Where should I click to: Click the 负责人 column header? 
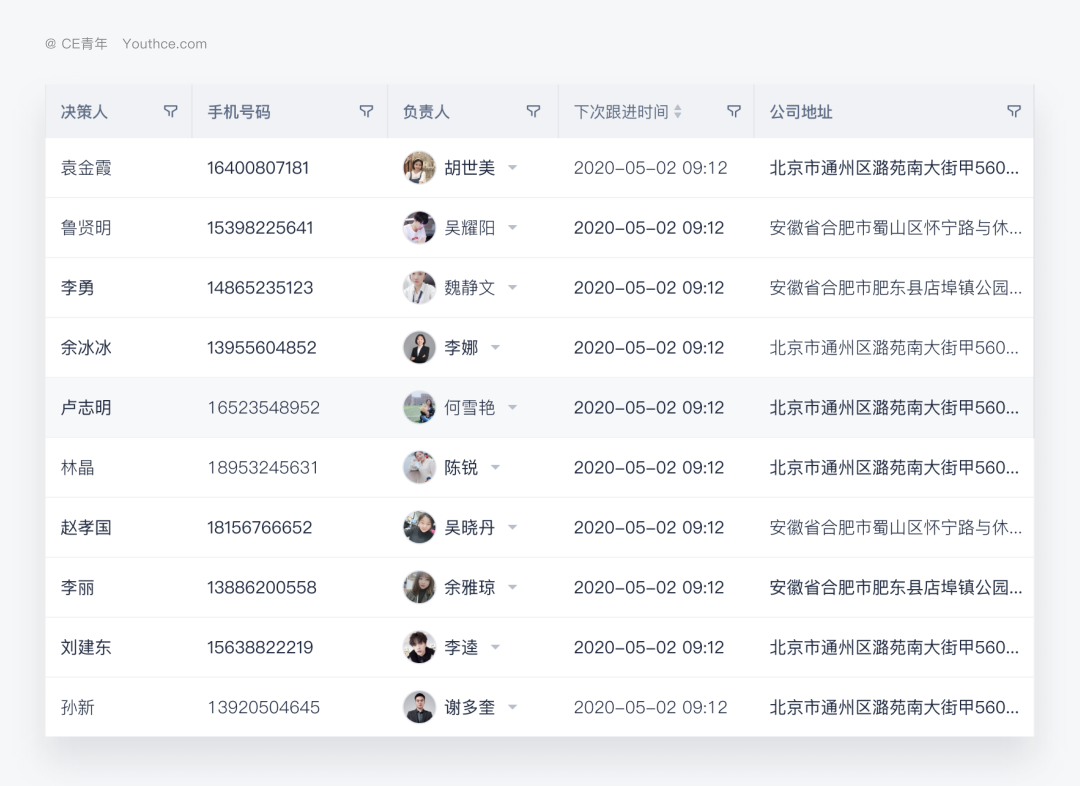tap(426, 112)
